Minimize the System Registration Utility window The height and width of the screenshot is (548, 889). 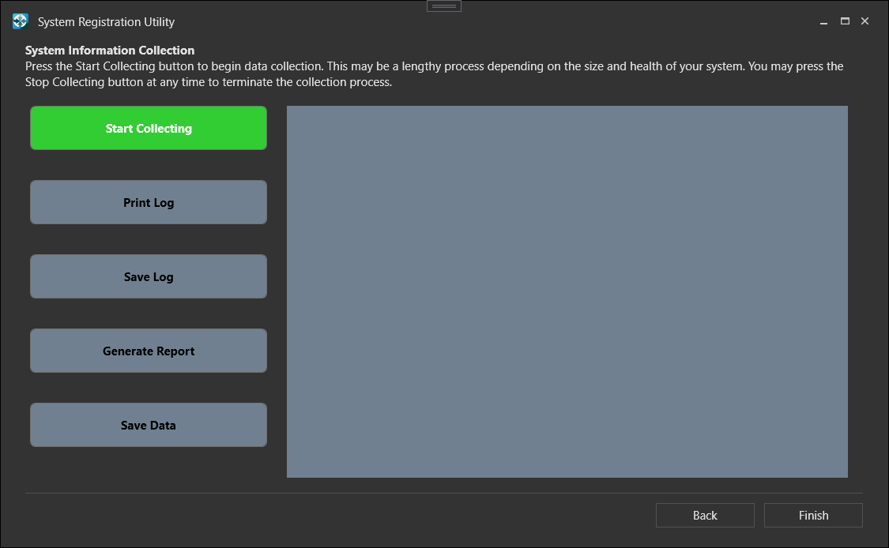coord(824,22)
